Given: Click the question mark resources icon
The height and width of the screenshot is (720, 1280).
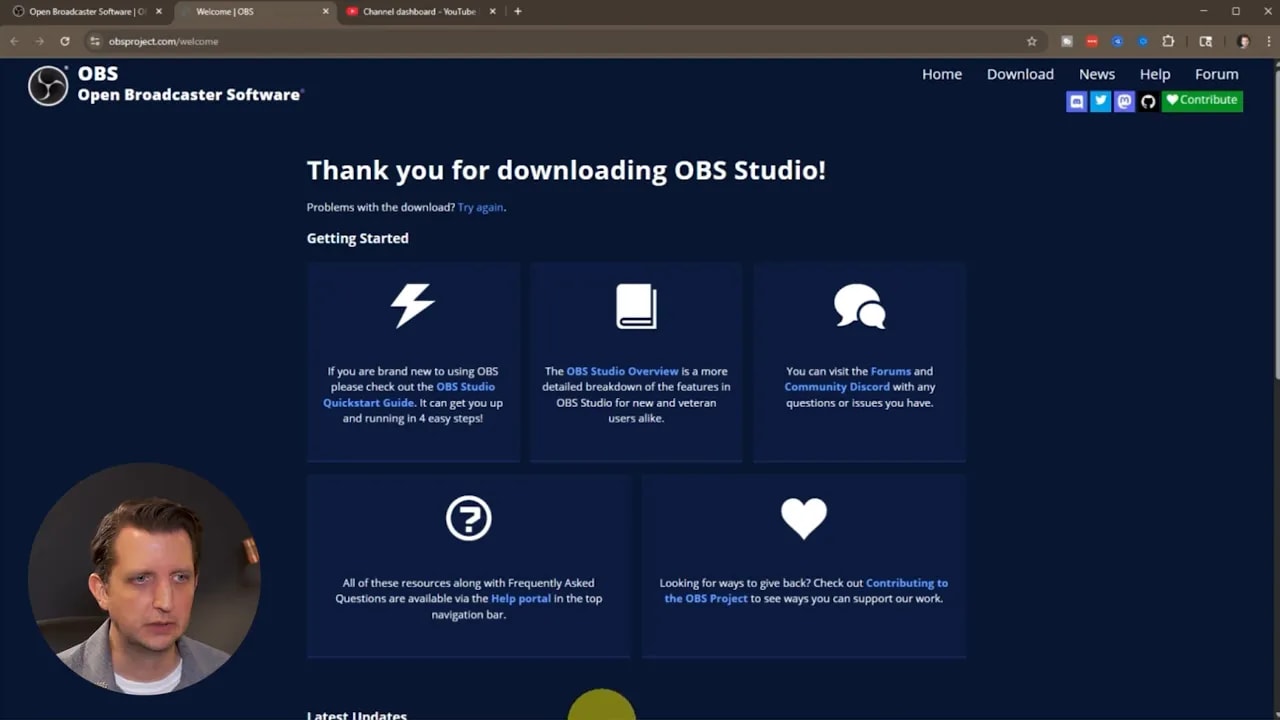Looking at the screenshot, I should tap(468, 518).
